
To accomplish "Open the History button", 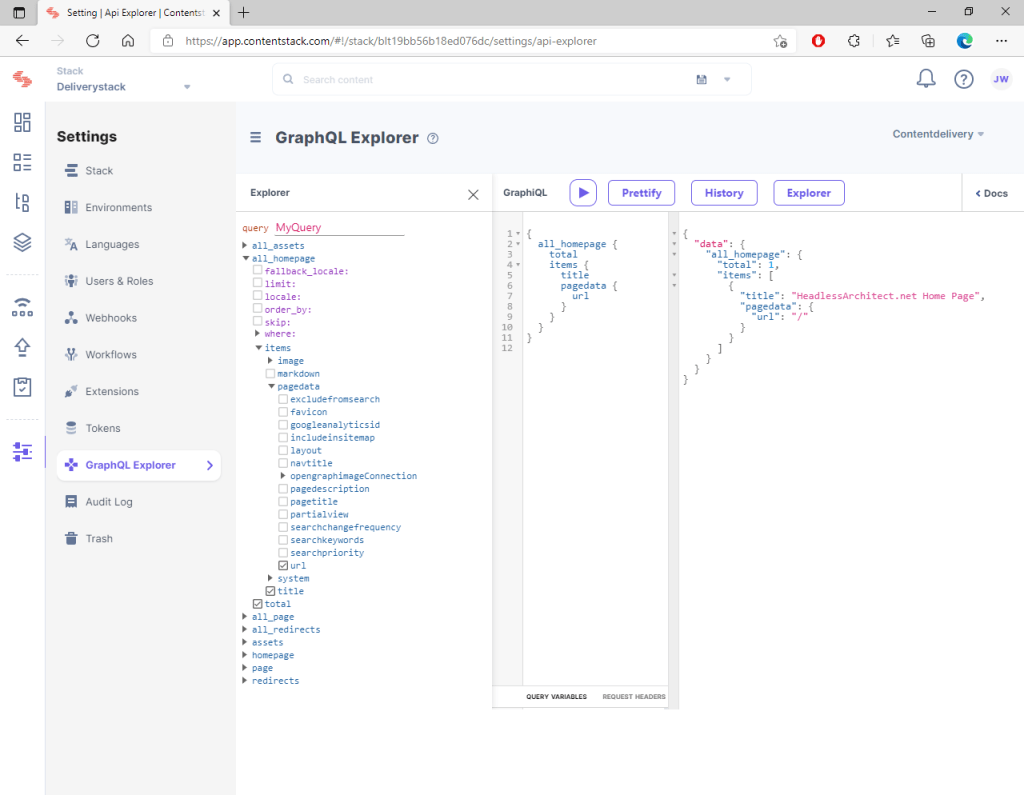I will [723, 193].
